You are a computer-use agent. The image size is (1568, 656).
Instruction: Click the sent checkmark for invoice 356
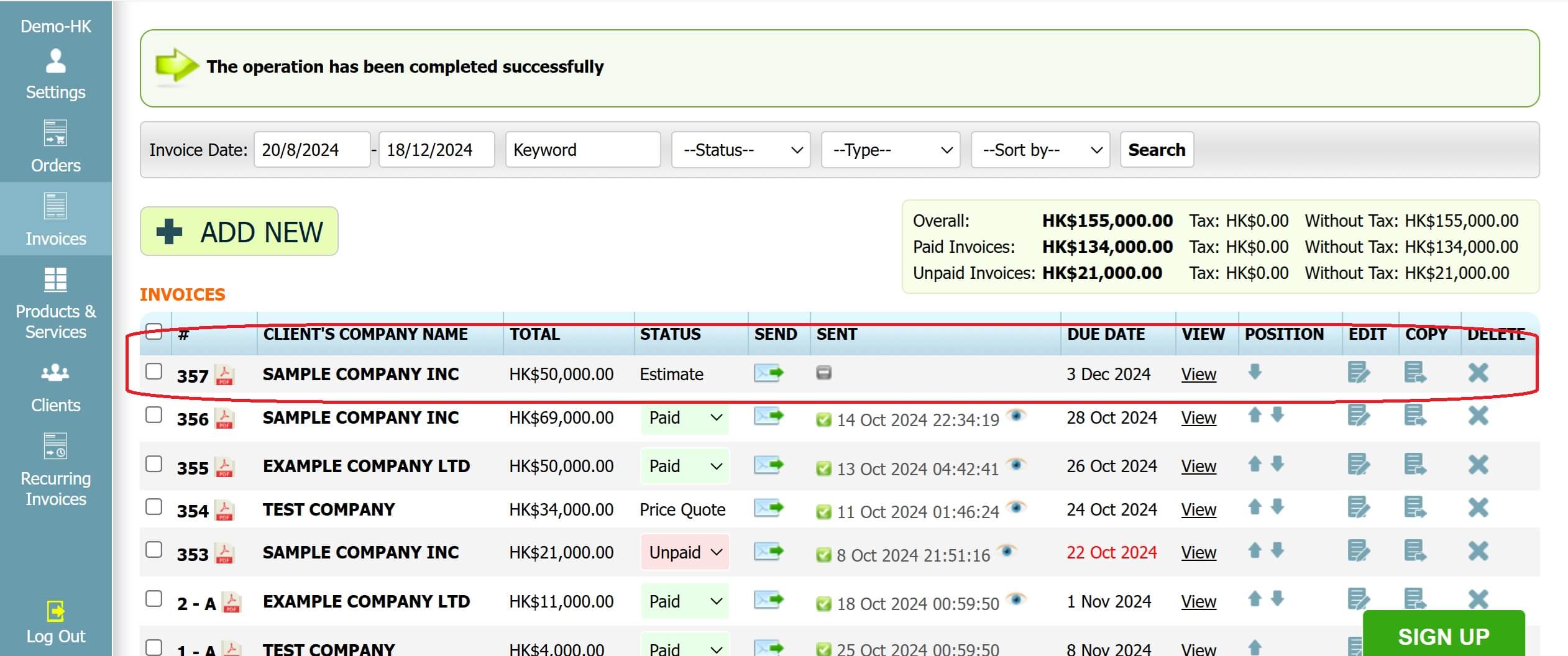pyautogui.click(x=823, y=420)
